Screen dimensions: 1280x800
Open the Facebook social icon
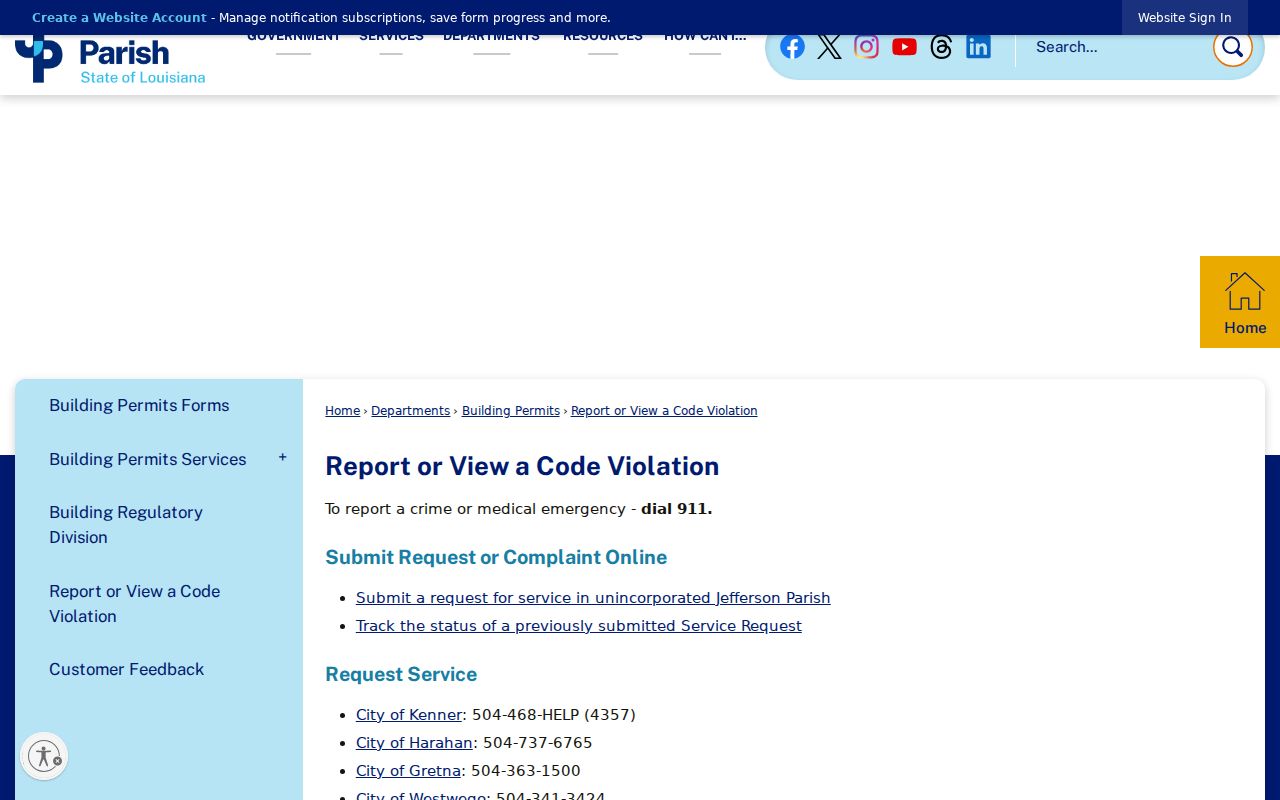(792, 47)
